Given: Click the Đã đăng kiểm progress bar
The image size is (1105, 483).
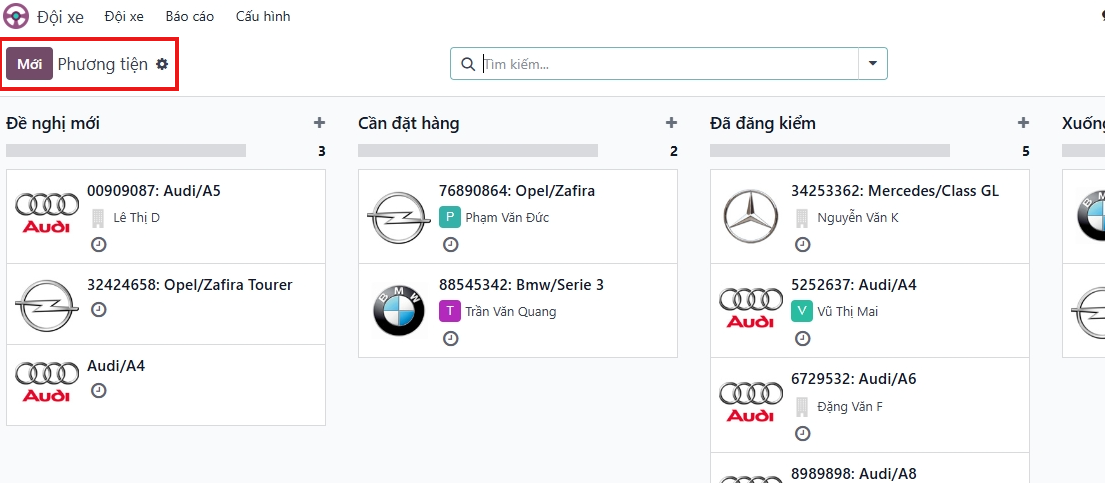Looking at the screenshot, I should point(829,150).
